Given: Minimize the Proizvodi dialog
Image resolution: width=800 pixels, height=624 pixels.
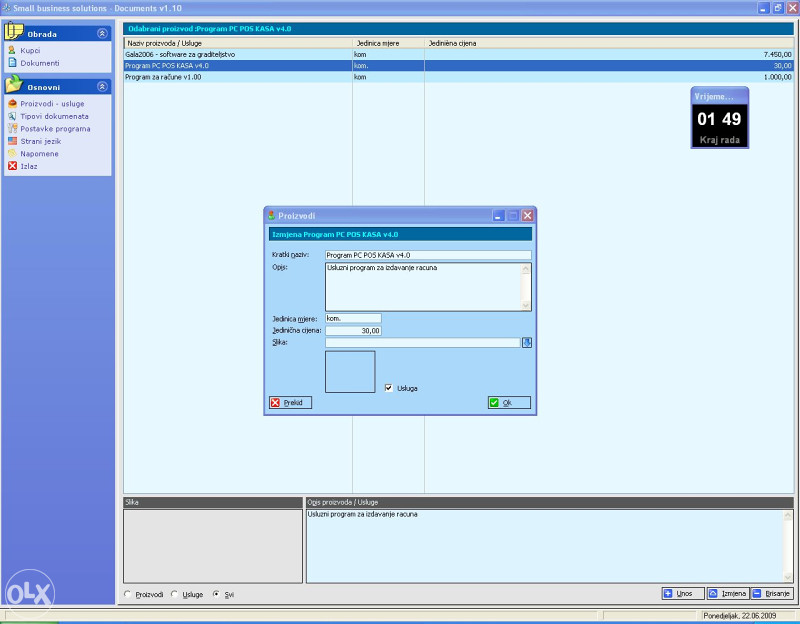Looking at the screenshot, I should (x=498, y=216).
